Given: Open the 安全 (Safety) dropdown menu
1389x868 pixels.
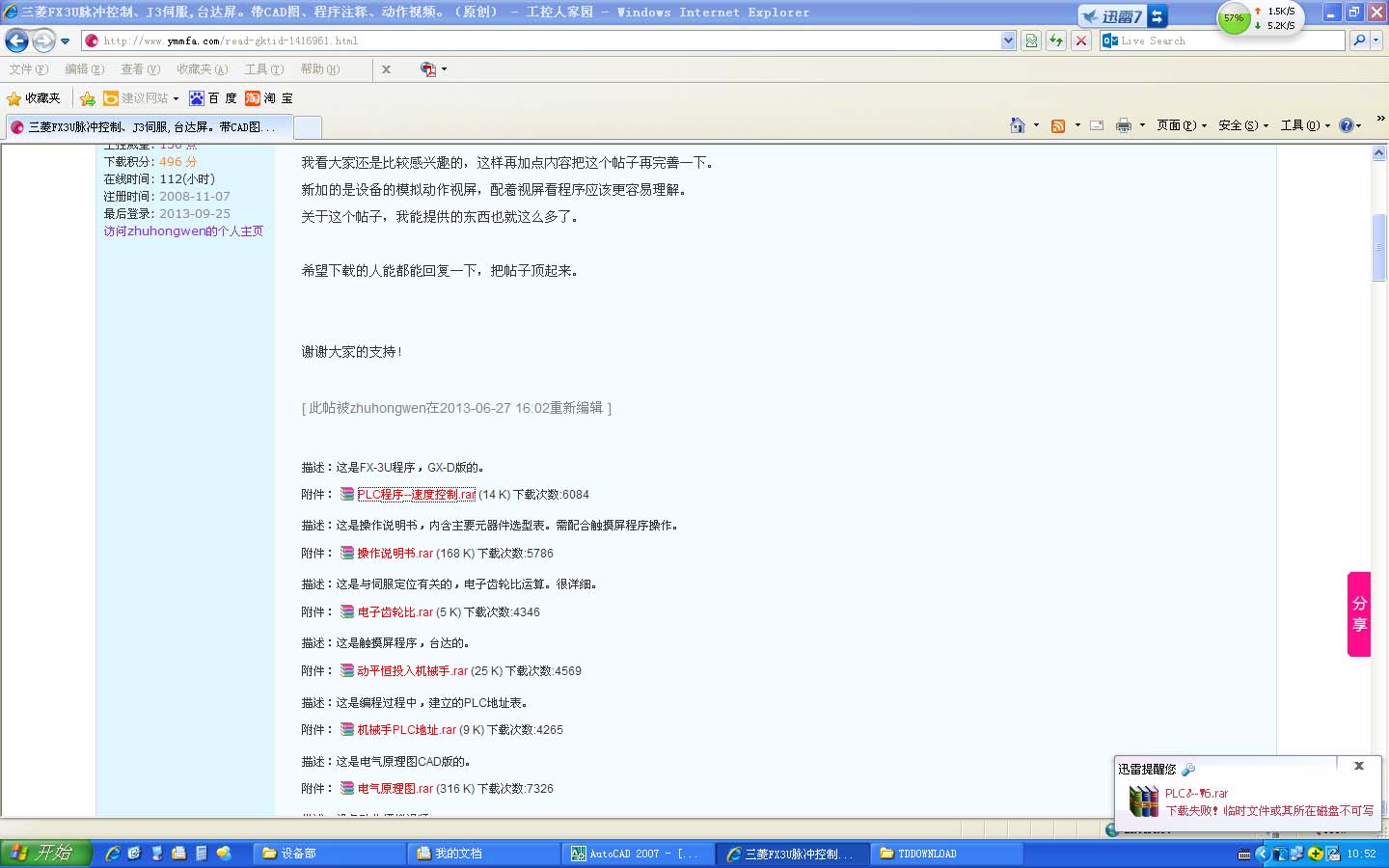Looking at the screenshot, I should (x=1242, y=125).
